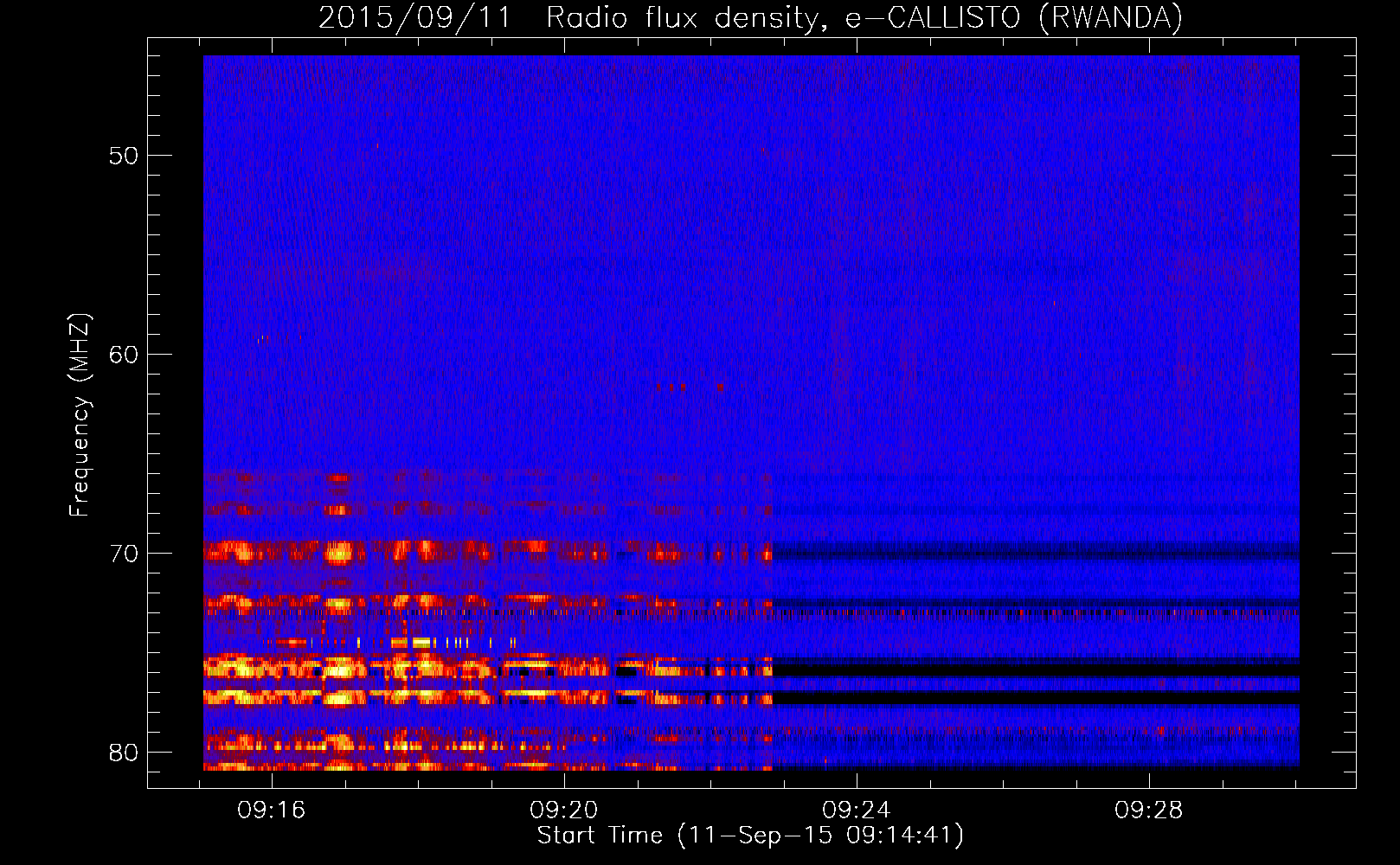
Task: Click the "Start Time (11-Sep-15 09:14:41)" axis label
Action: (750, 836)
